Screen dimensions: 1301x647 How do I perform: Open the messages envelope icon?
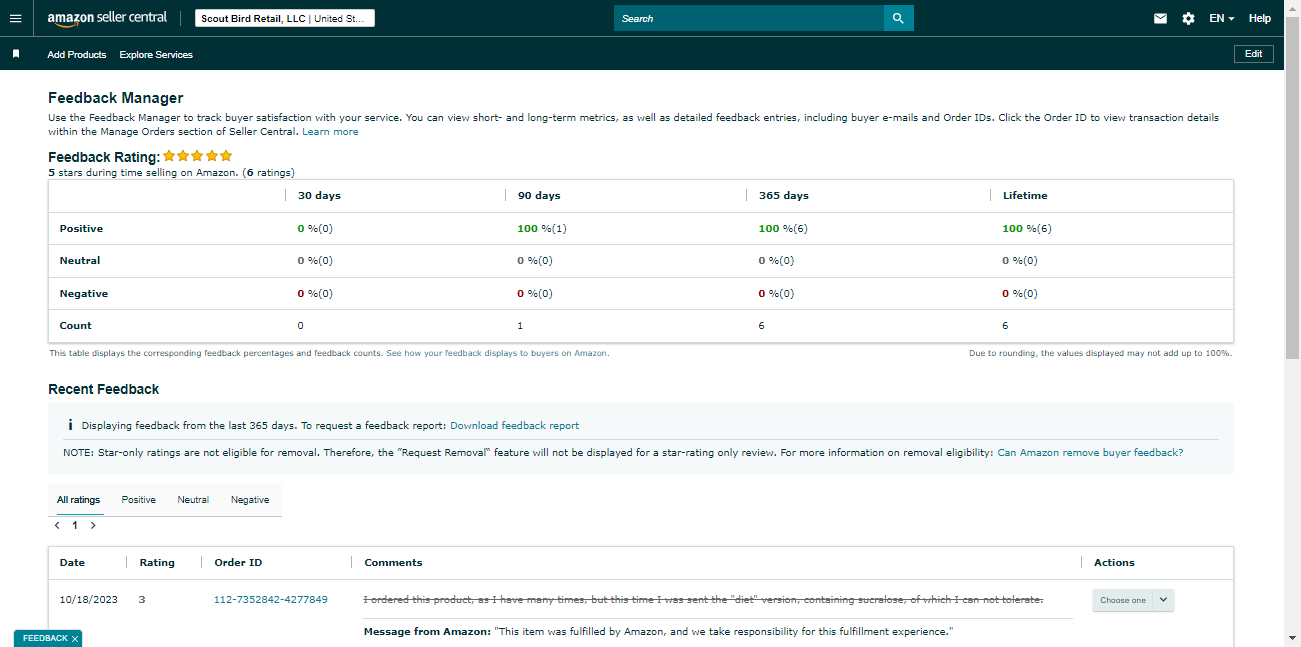click(1160, 18)
